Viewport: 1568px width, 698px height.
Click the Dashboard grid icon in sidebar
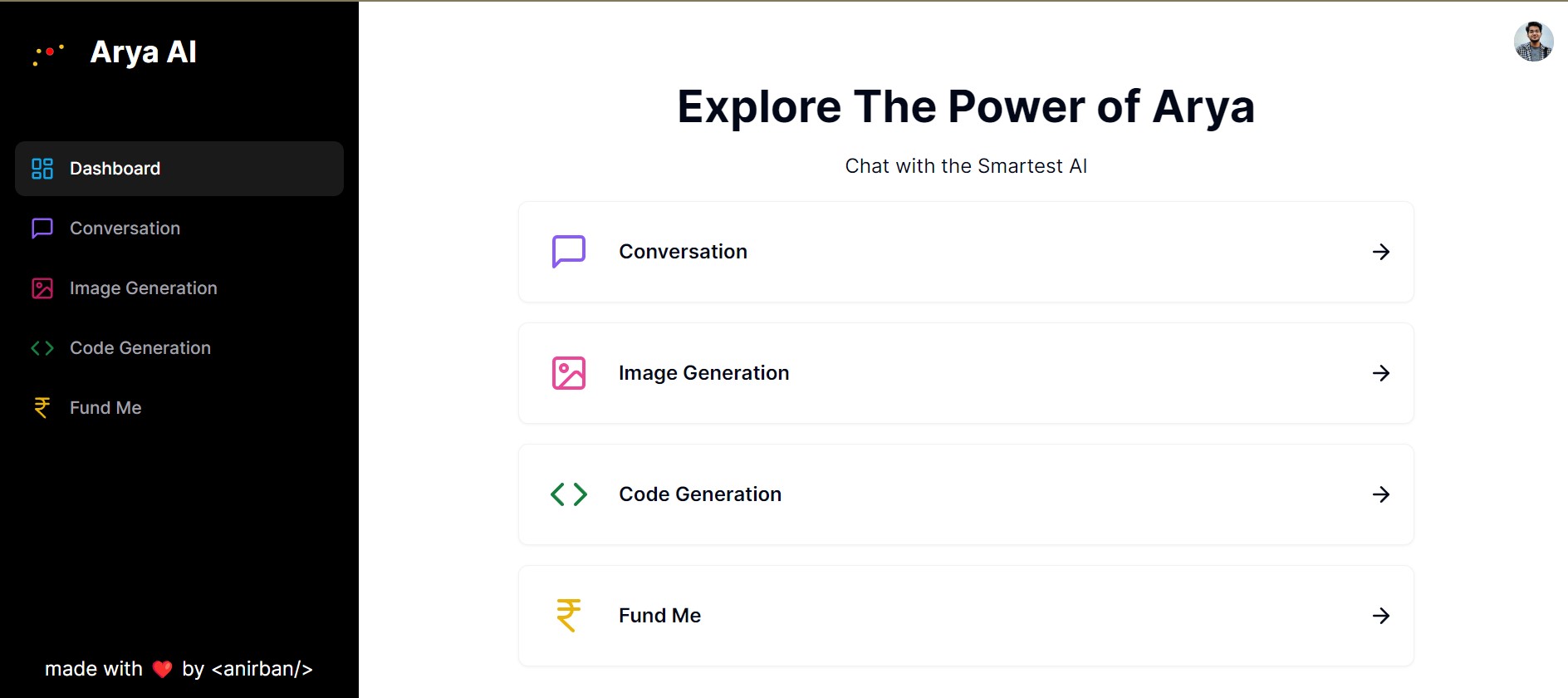[x=42, y=169]
